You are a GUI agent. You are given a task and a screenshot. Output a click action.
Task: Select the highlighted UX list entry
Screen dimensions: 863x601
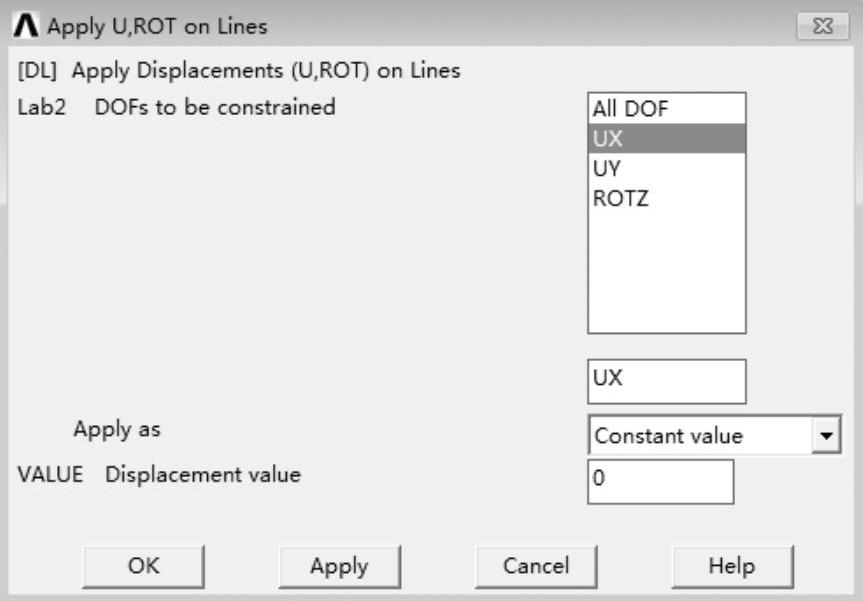pos(666,139)
